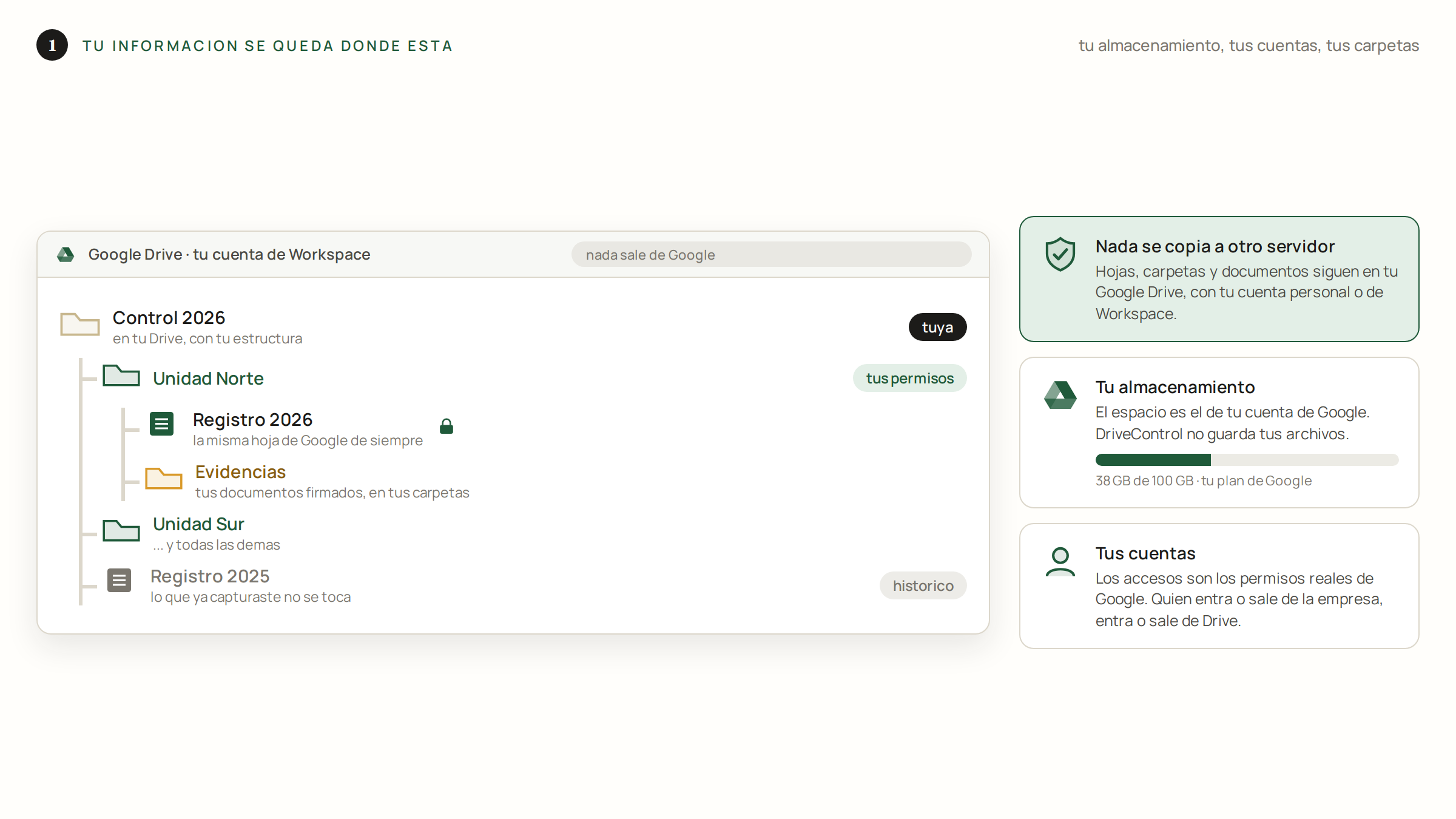Viewport: 1456px width, 819px height.
Task: Click 'lo que ya capturaste no se toca' text
Action: [x=251, y=597]
